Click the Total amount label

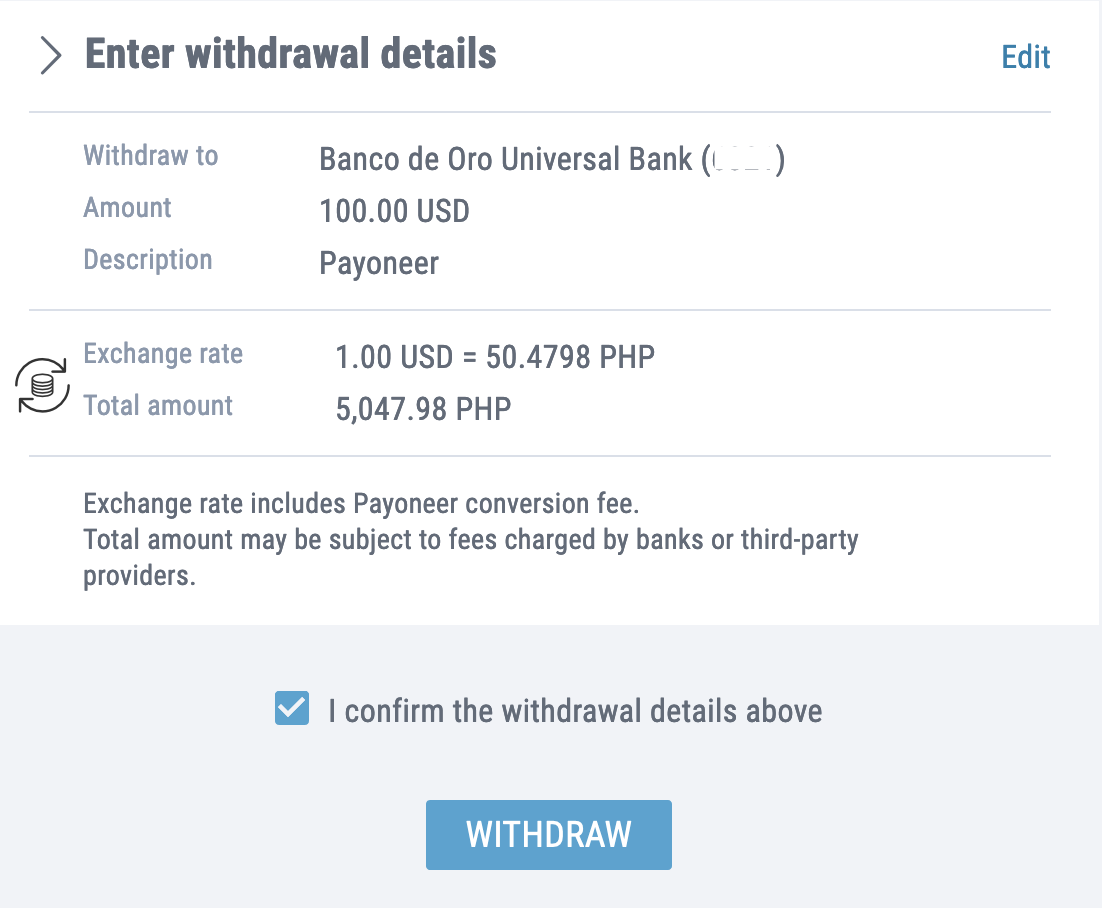(x=158, y=406)
